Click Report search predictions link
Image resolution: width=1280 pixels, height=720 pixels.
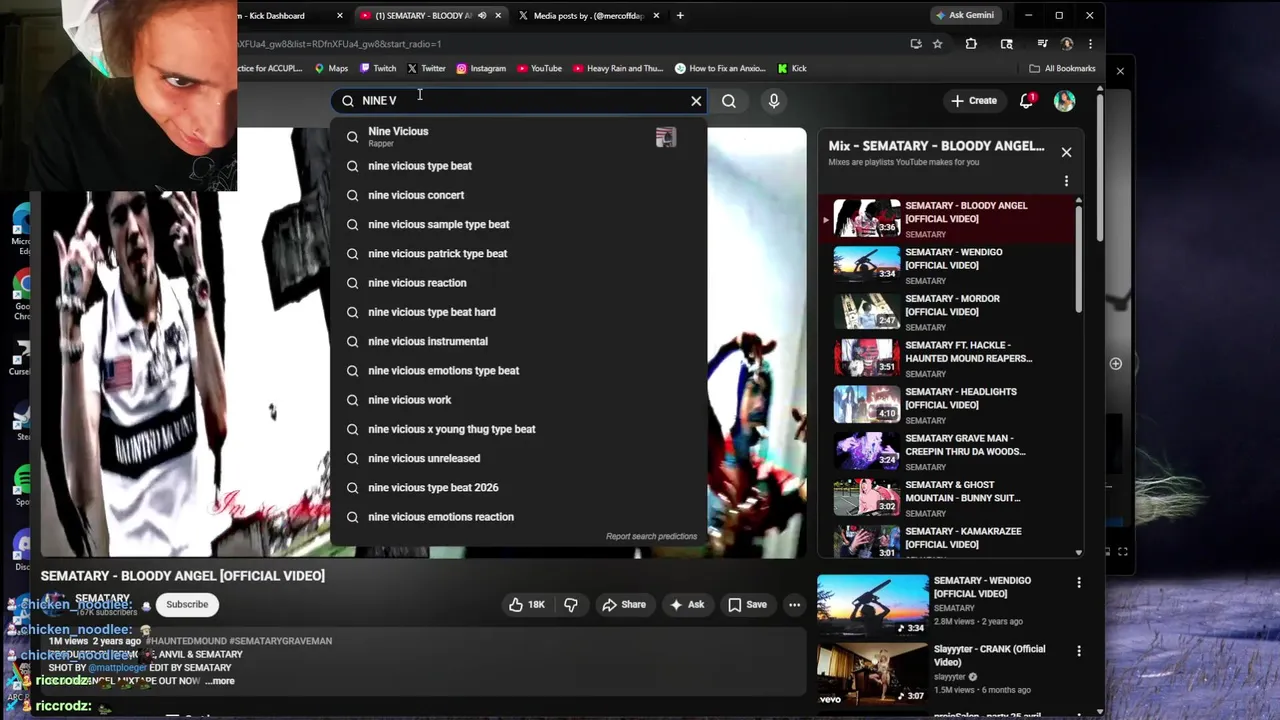point(651,537)
